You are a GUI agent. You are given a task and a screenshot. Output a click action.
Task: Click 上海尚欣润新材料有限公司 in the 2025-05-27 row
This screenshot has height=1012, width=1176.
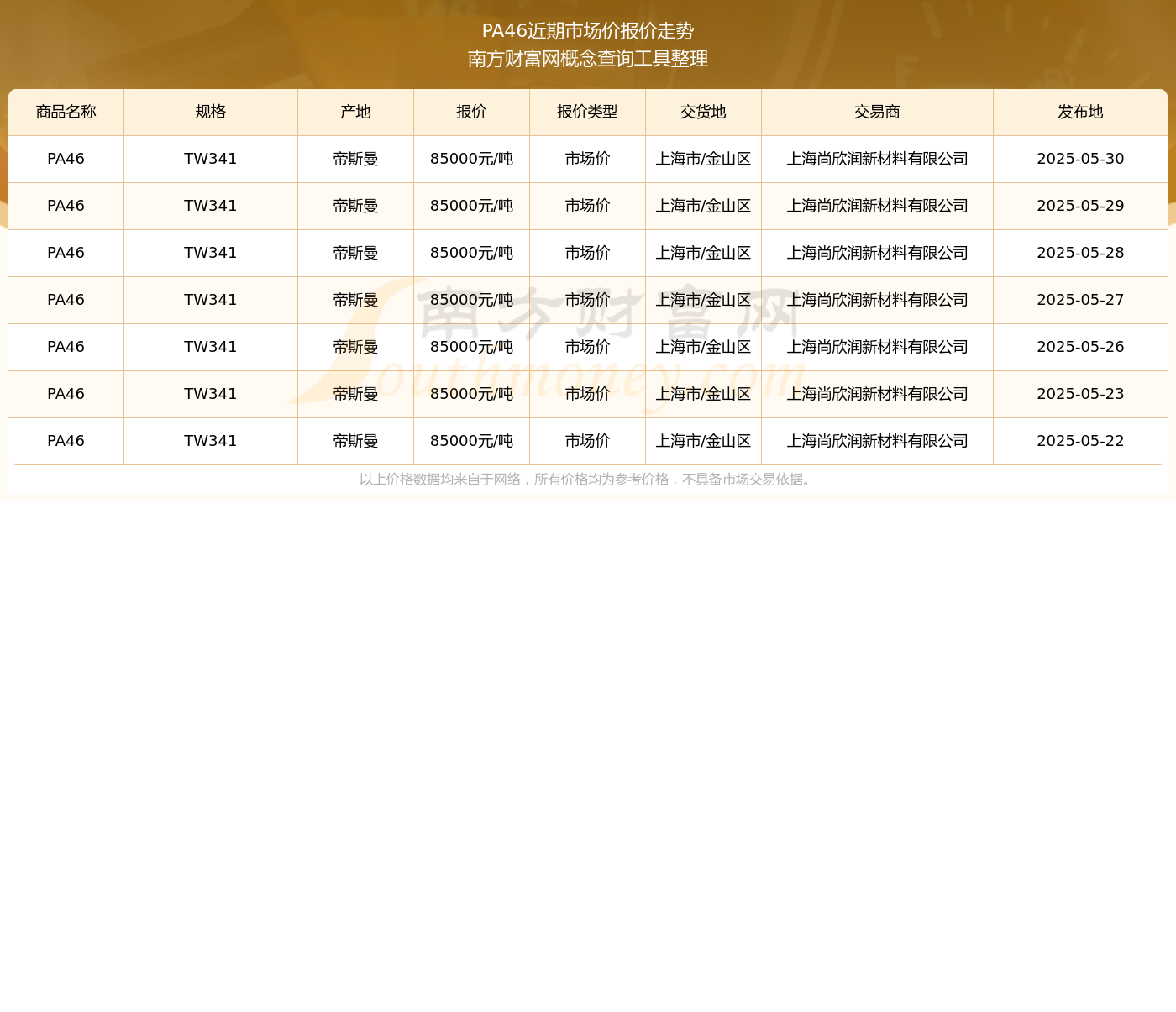[x=877, y=300]
